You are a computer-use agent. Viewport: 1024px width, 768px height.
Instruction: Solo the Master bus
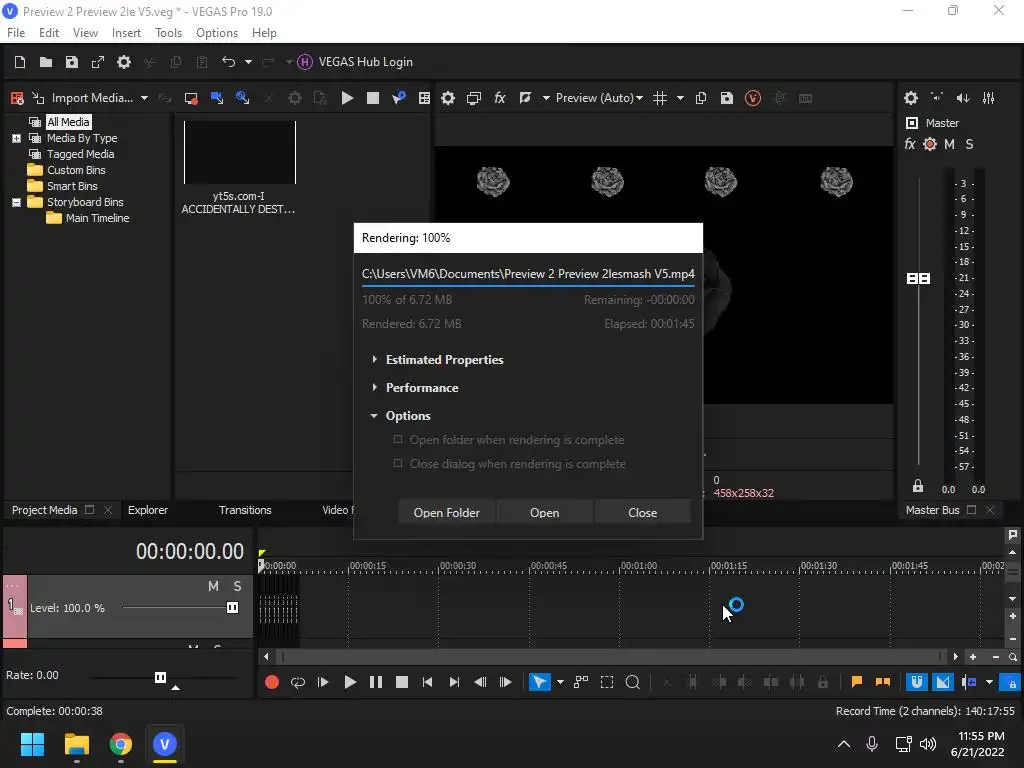pos(969,144)
